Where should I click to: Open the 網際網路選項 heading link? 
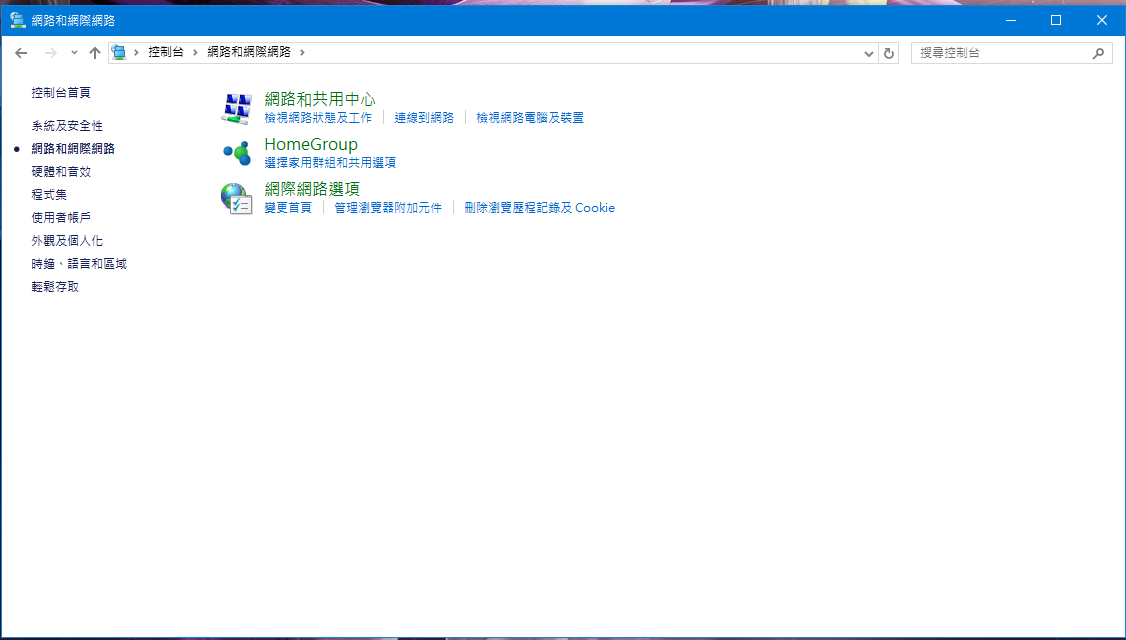click(312, 189)
